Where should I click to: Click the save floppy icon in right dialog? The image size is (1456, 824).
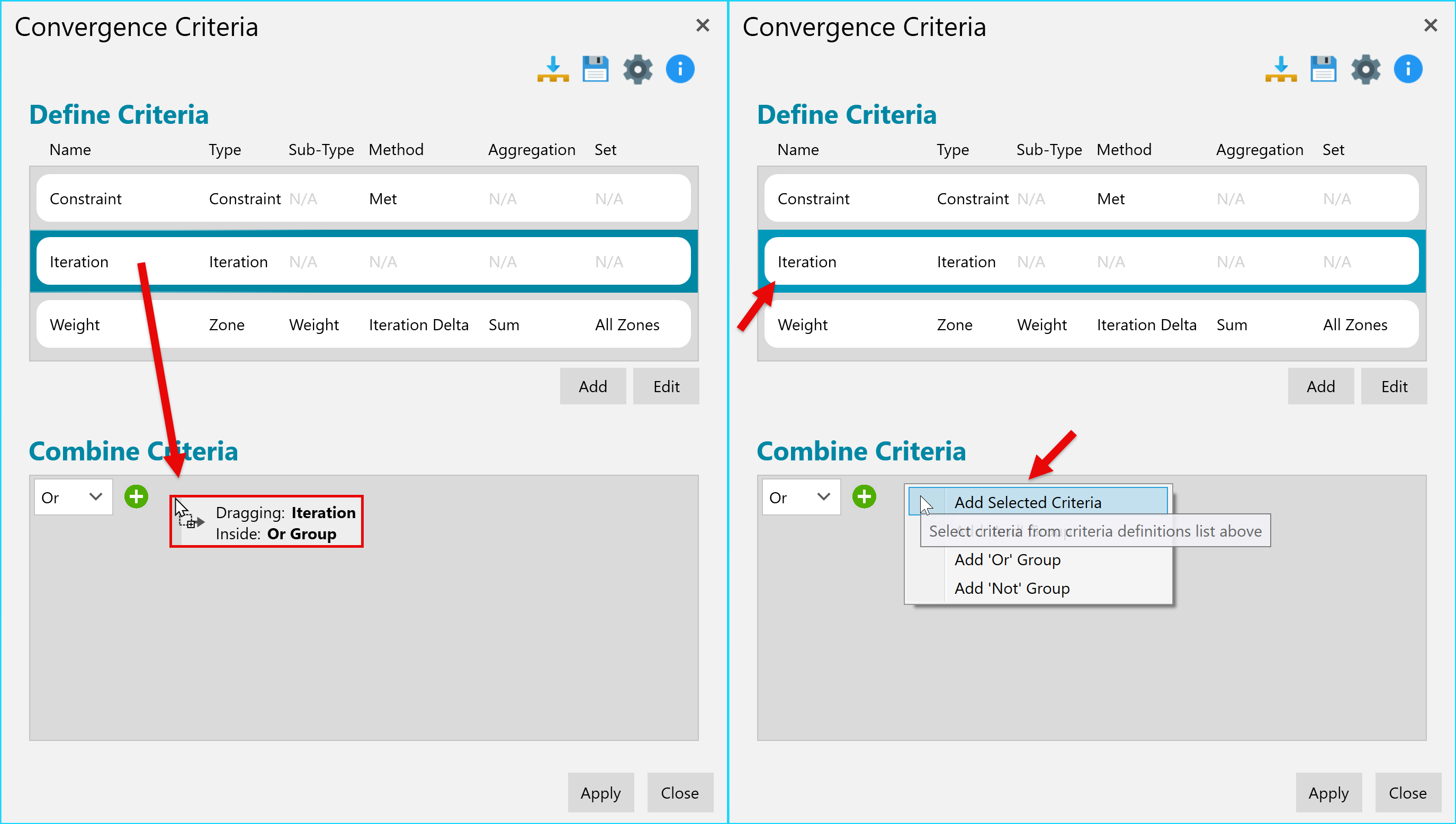[x=1323, y=69]
